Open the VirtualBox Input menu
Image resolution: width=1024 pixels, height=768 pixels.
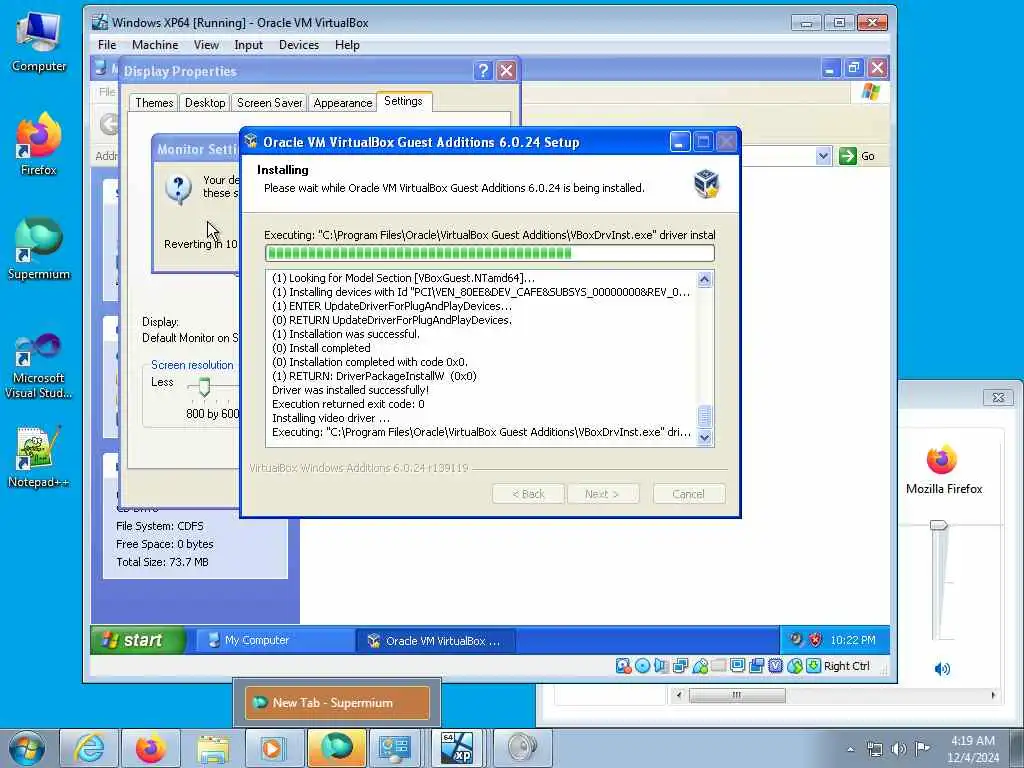pos(248,45)
